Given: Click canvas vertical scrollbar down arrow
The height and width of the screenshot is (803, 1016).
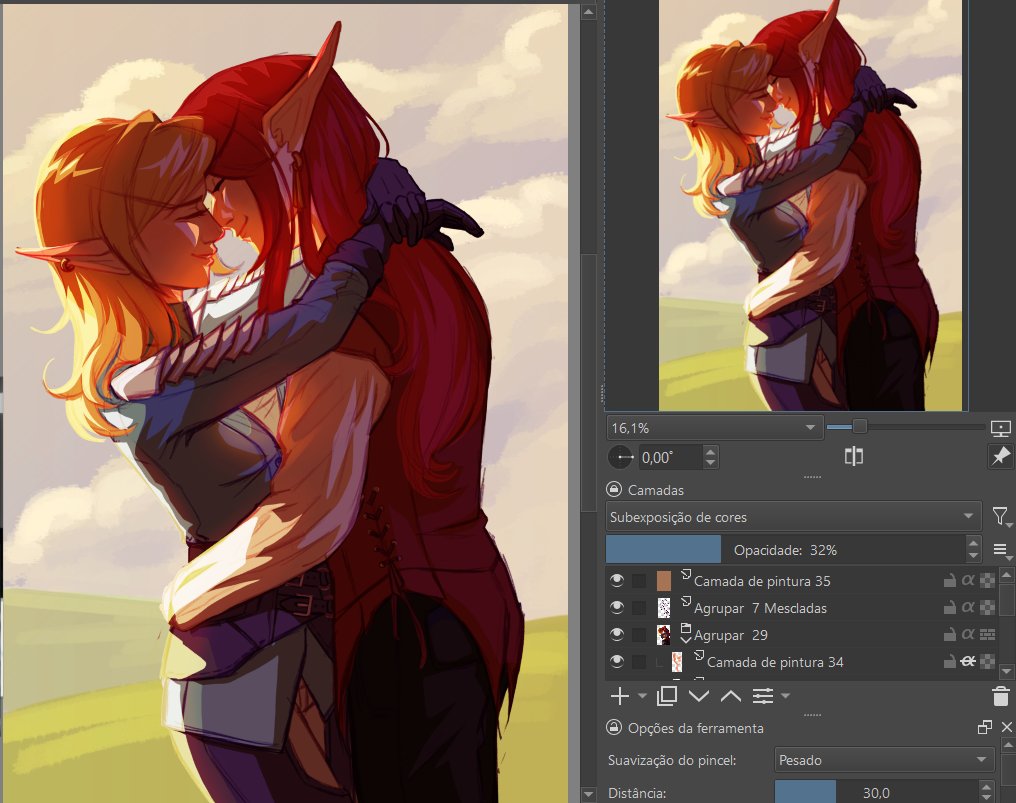Looking at the screenshot, I should point(588,793).
